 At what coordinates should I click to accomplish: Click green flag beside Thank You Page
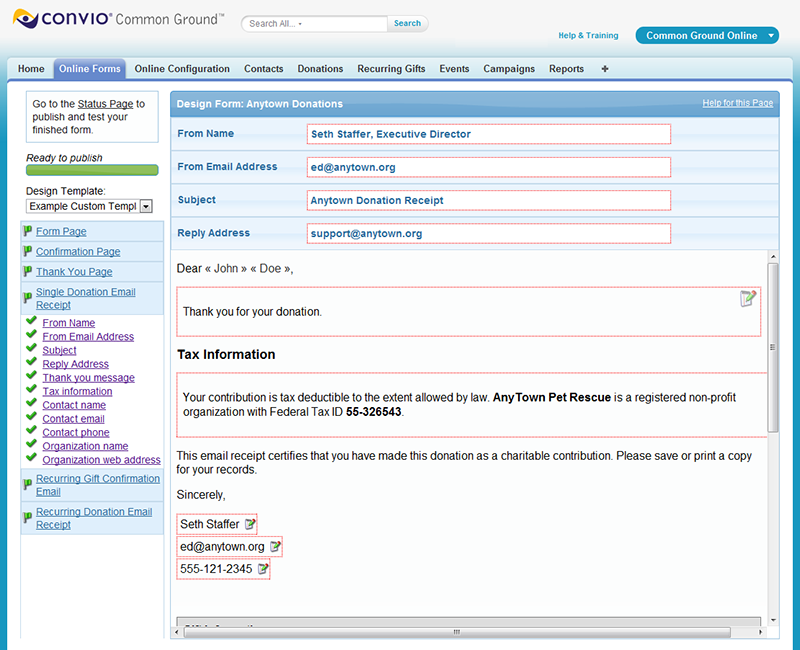coord(28,271)
